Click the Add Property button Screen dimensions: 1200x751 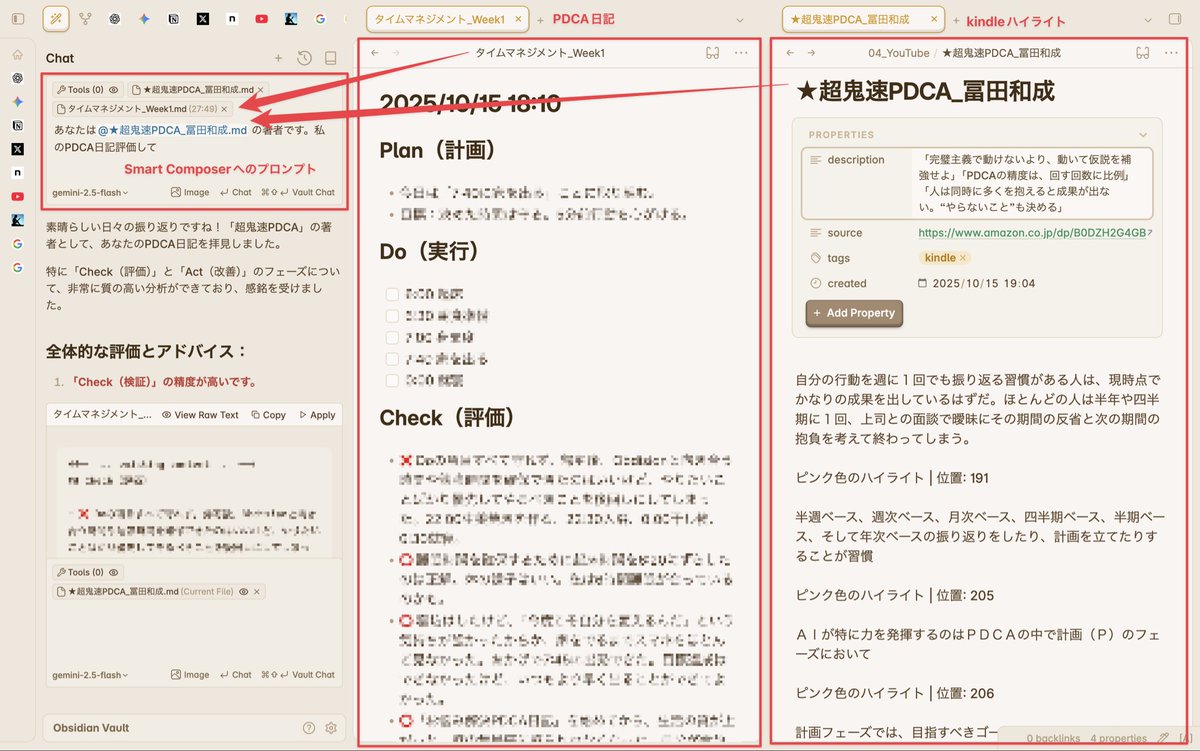click(x=854, y=313)
